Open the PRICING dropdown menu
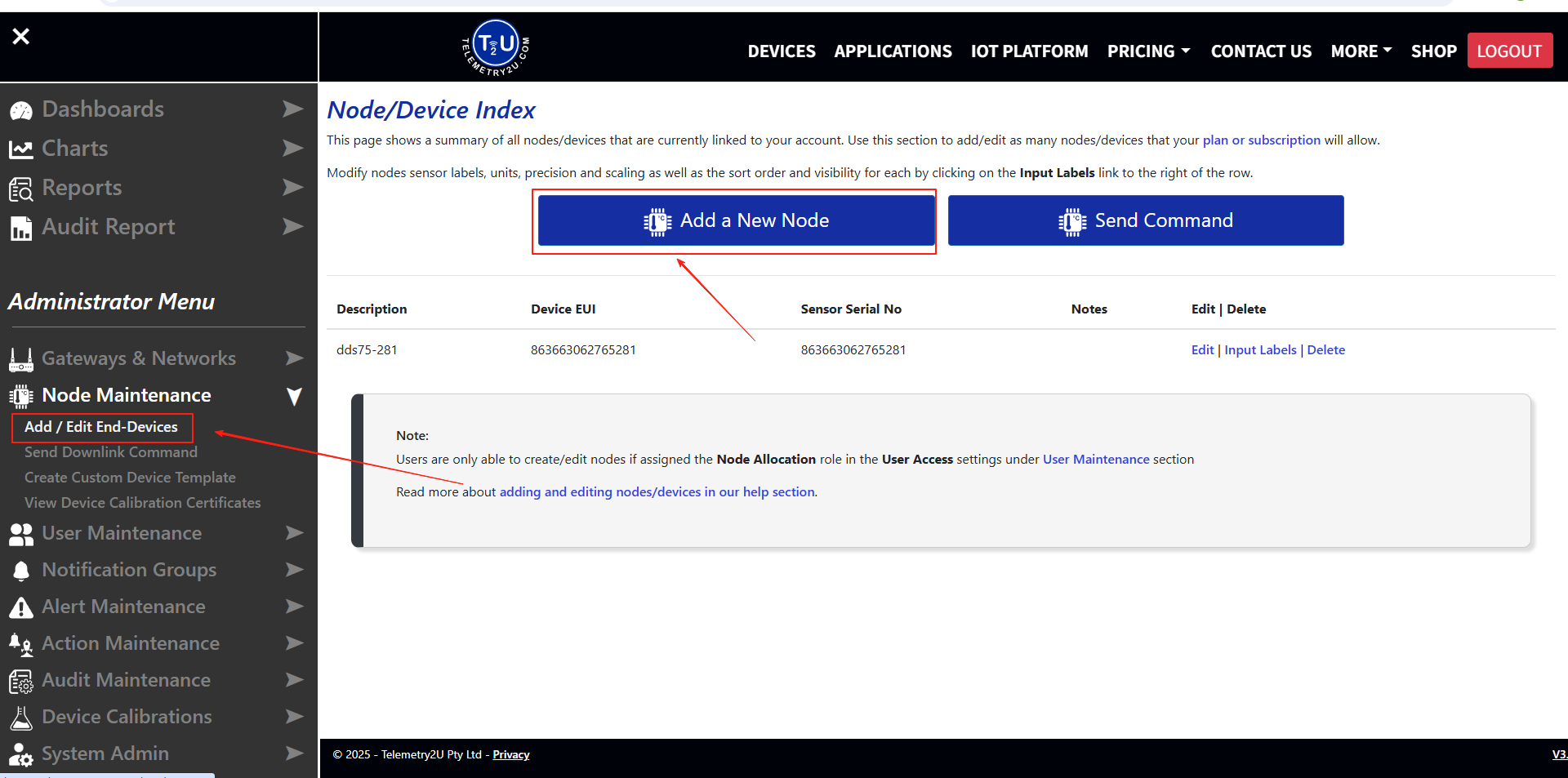1568x778 pixels. pos(1148,51)
